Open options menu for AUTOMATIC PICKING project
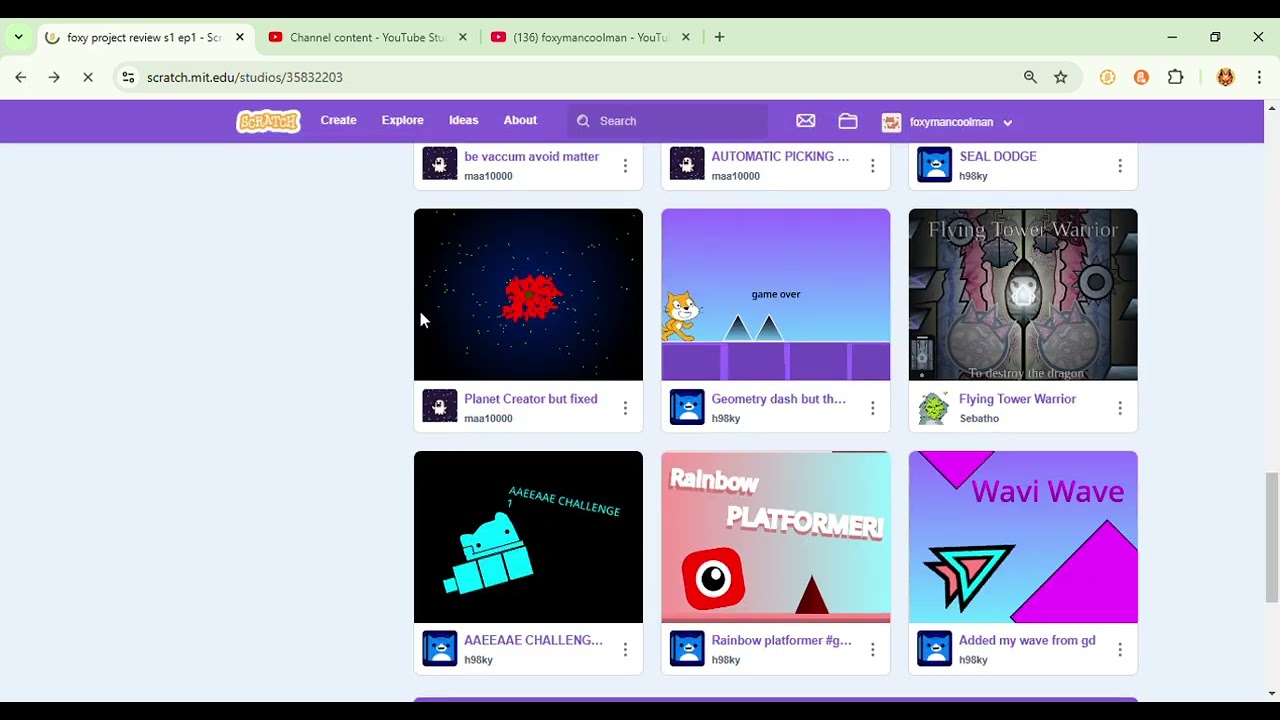This screenshot has height=720, width=1280. (x=872, y=165)
